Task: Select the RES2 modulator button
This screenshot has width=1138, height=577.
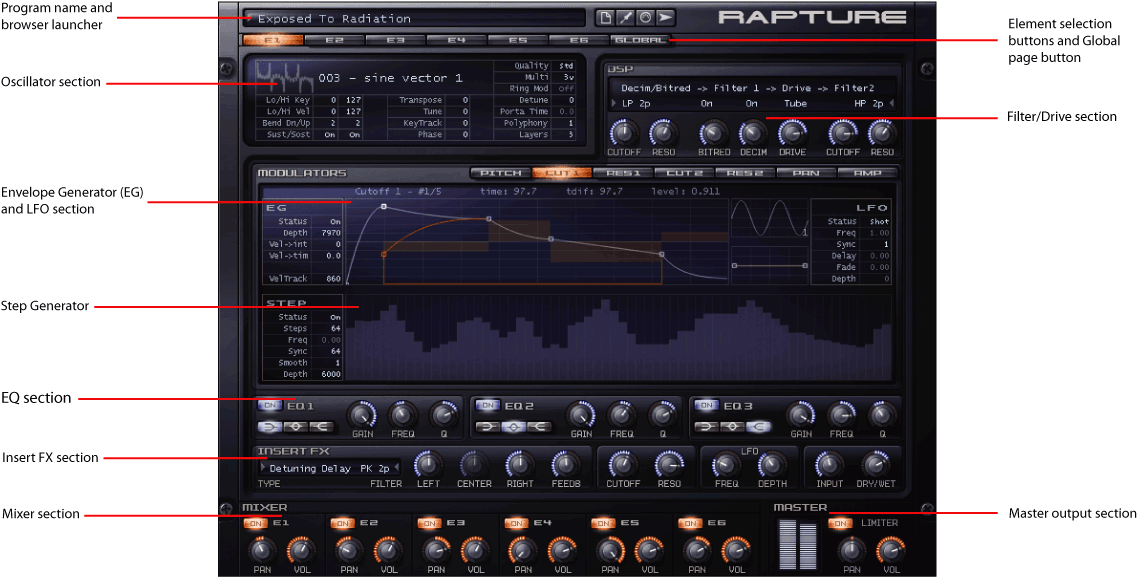Action: [x=745, y=173]
